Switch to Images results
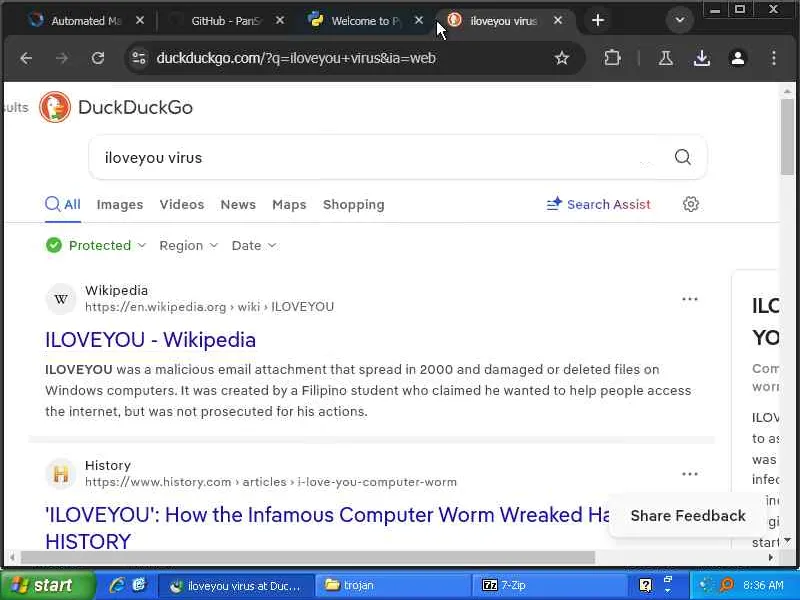800x600 pixels. click(x=120, y=205)
